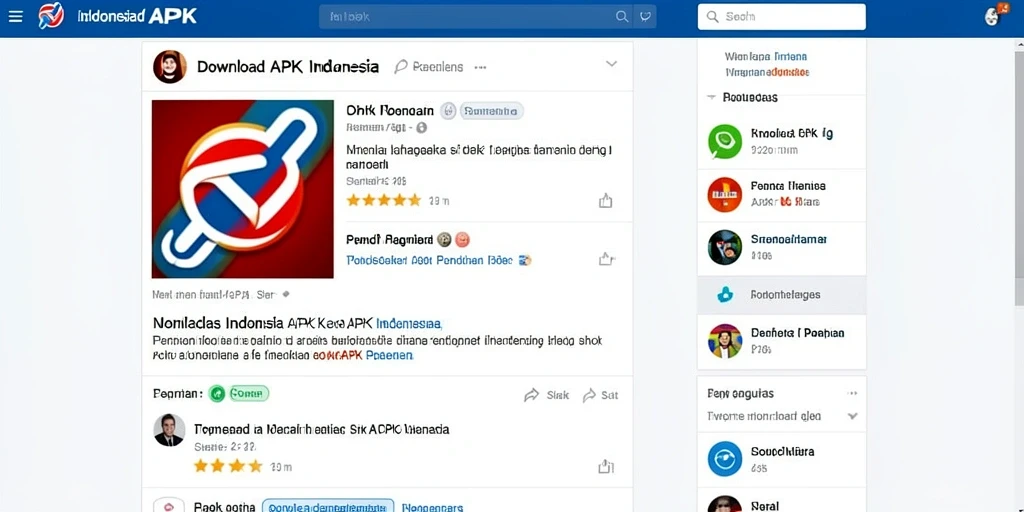Click the green round icon next to Peanian
Image resolution: width=1024 pixels, height=512 pixels.
(217, 394)
